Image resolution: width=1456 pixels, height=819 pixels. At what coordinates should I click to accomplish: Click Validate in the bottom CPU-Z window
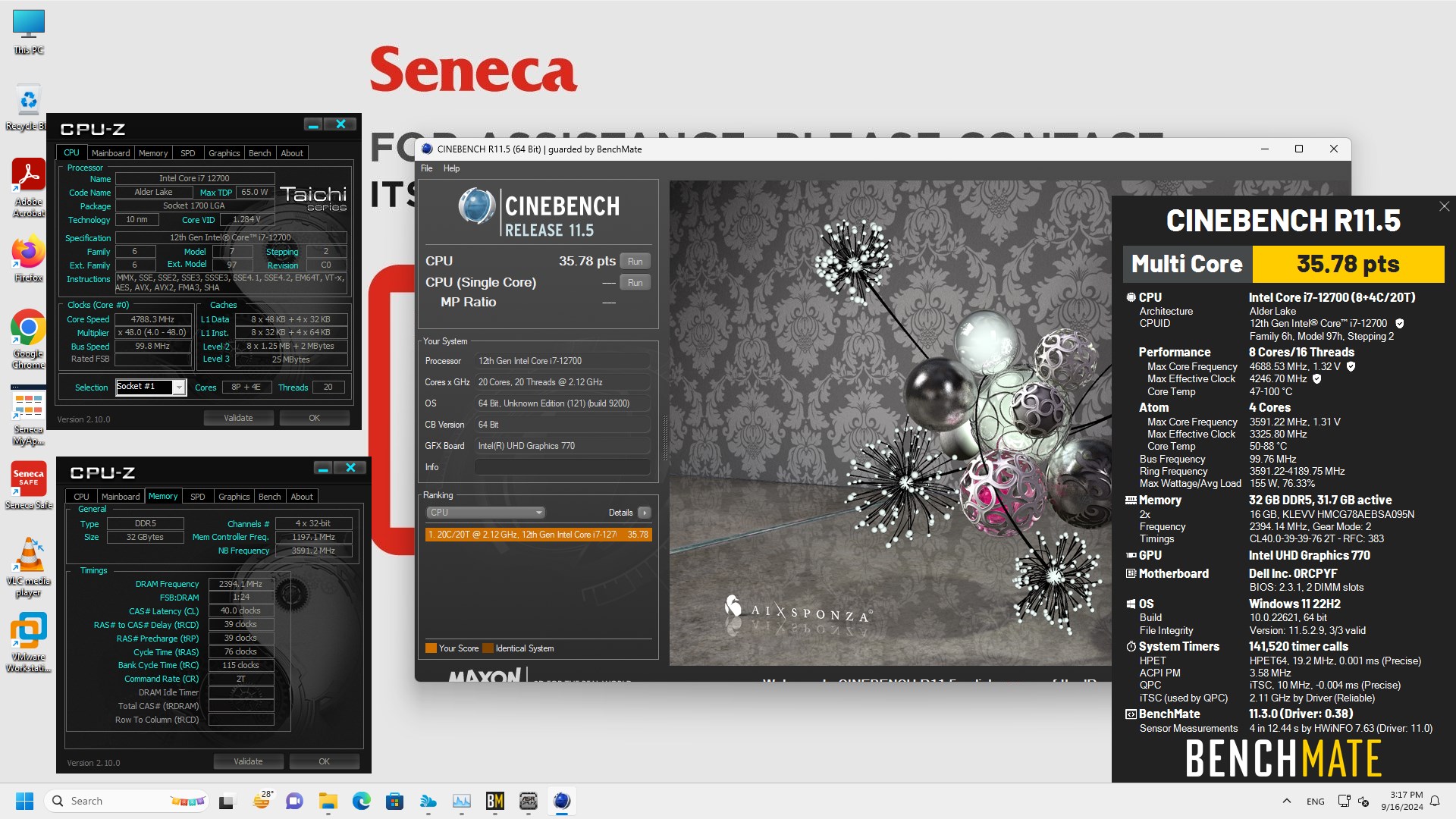pos(248,761)
